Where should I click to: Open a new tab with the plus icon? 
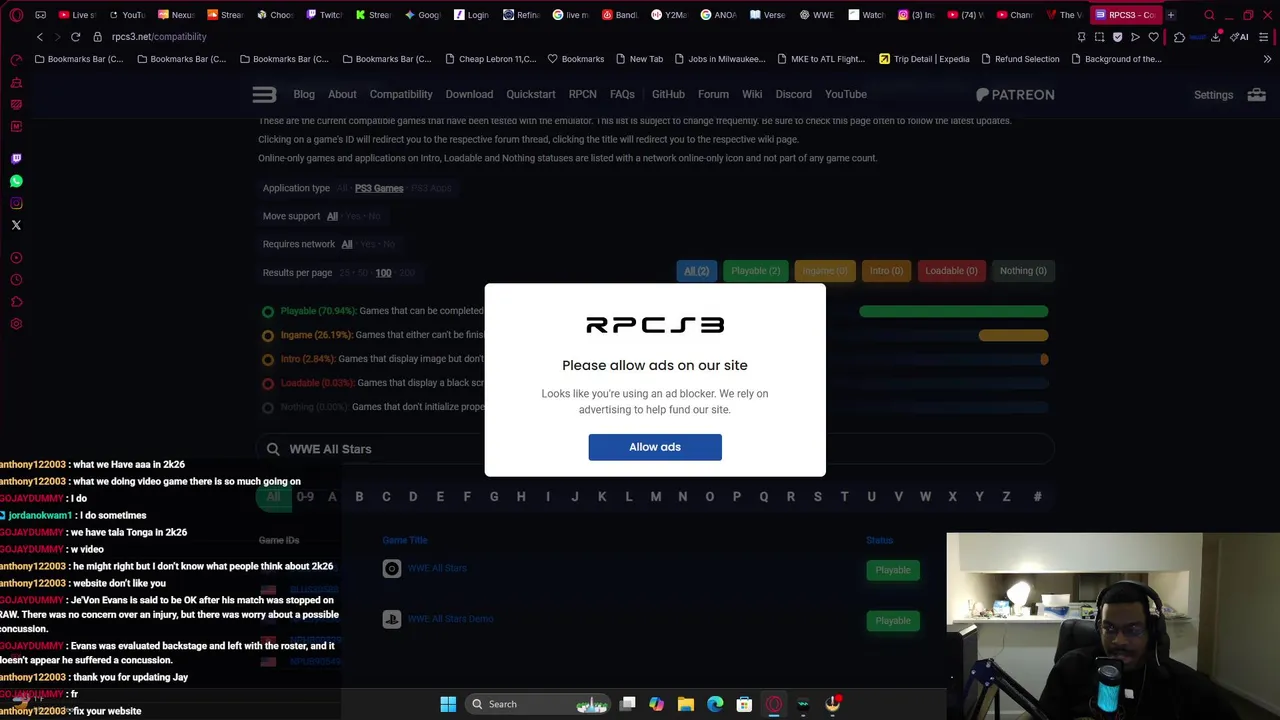click(x=1171, y=15)
